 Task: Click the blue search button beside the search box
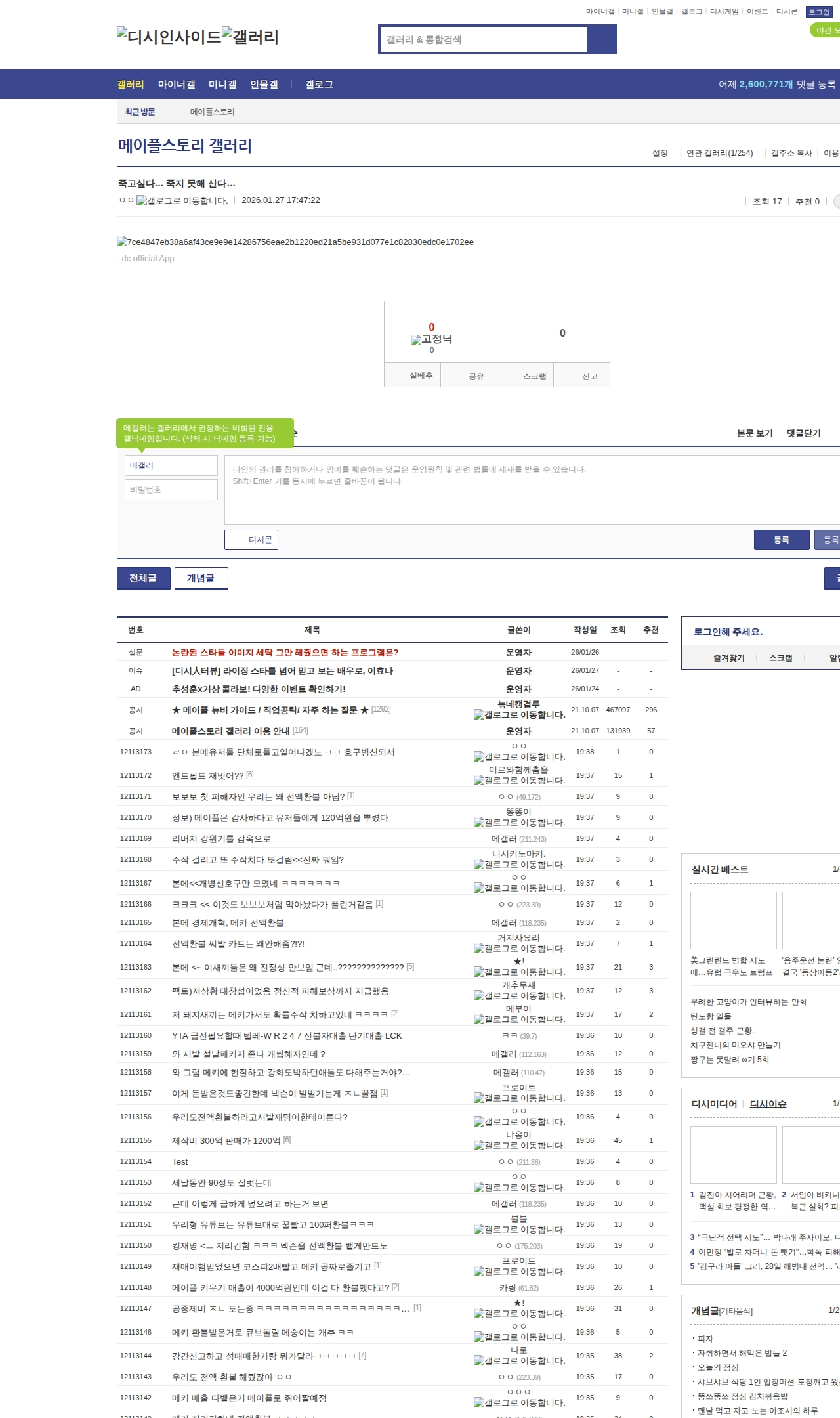[x=602, y=39]
